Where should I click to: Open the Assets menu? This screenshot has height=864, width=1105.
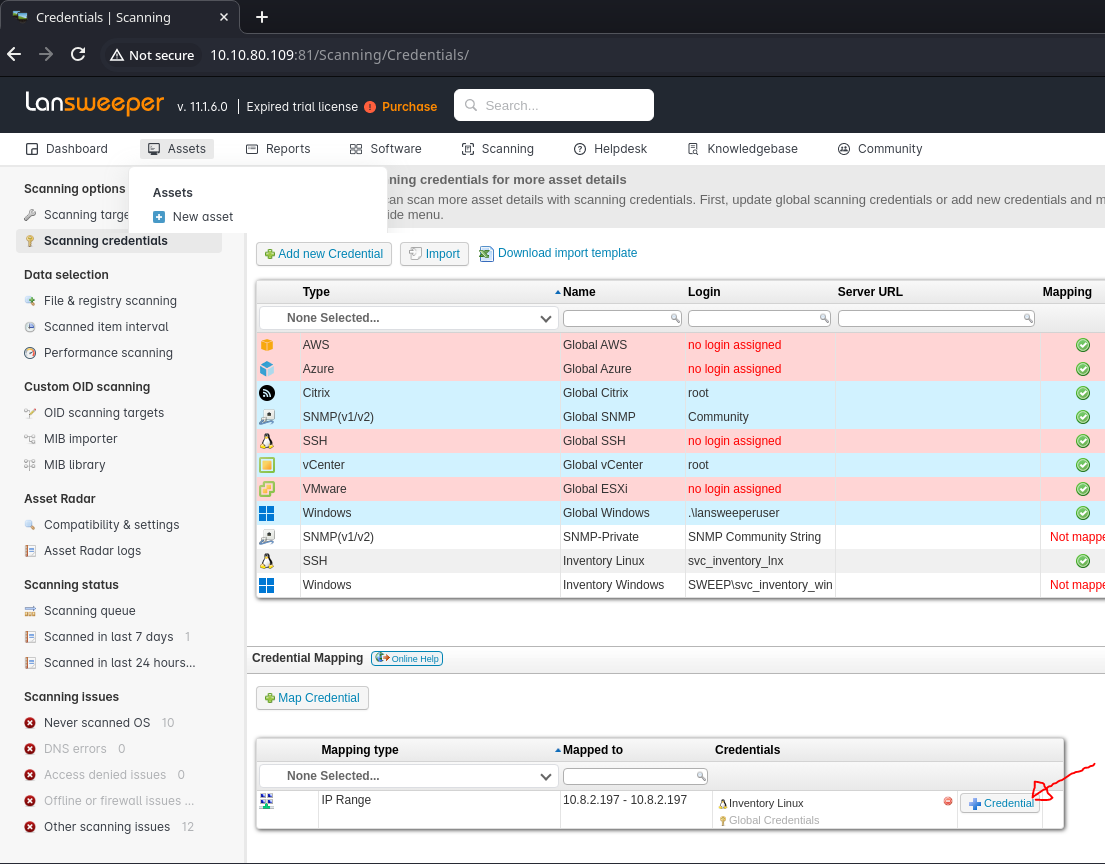[177, 149]
